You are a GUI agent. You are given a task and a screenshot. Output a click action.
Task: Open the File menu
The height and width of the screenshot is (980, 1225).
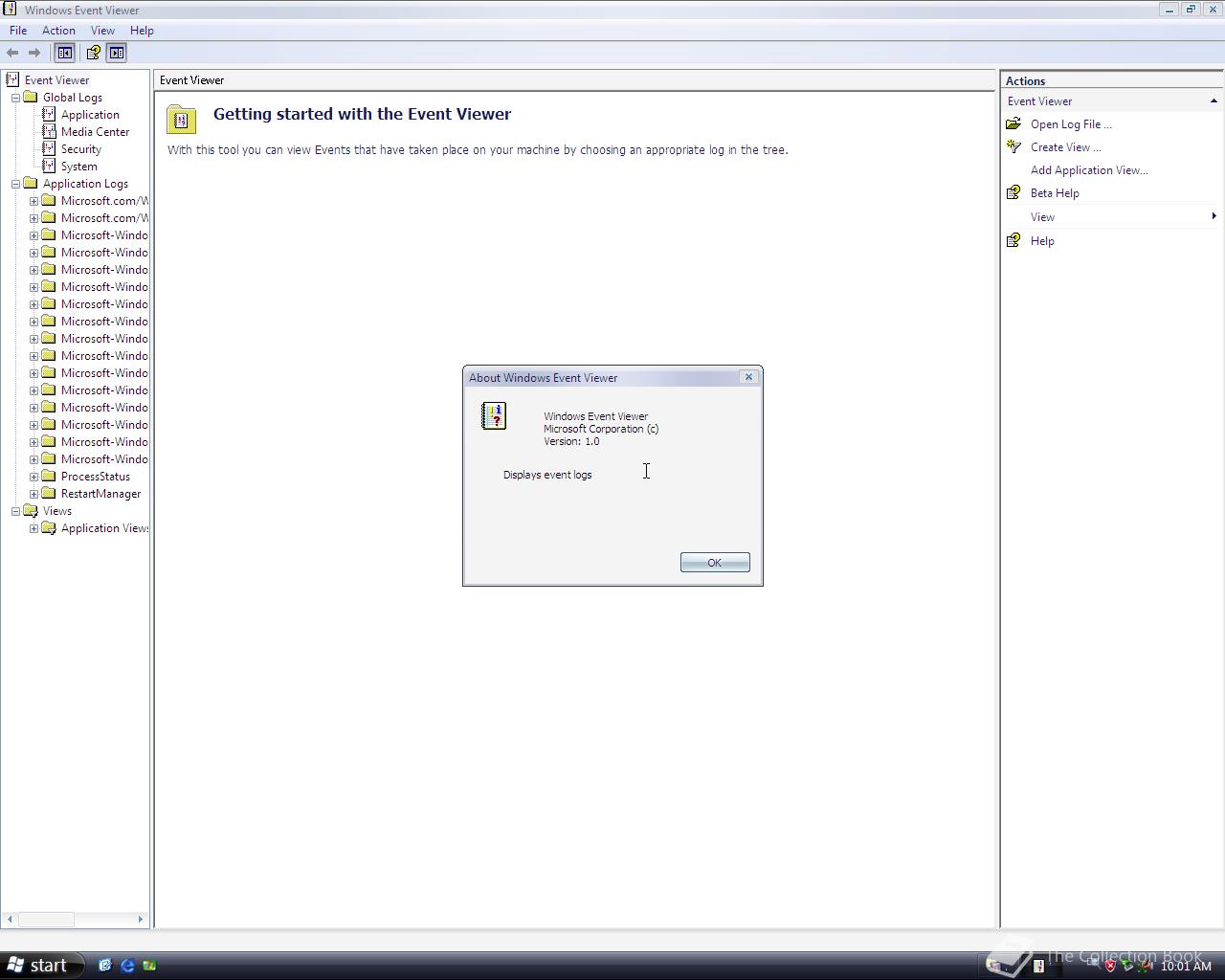(18, 31)
